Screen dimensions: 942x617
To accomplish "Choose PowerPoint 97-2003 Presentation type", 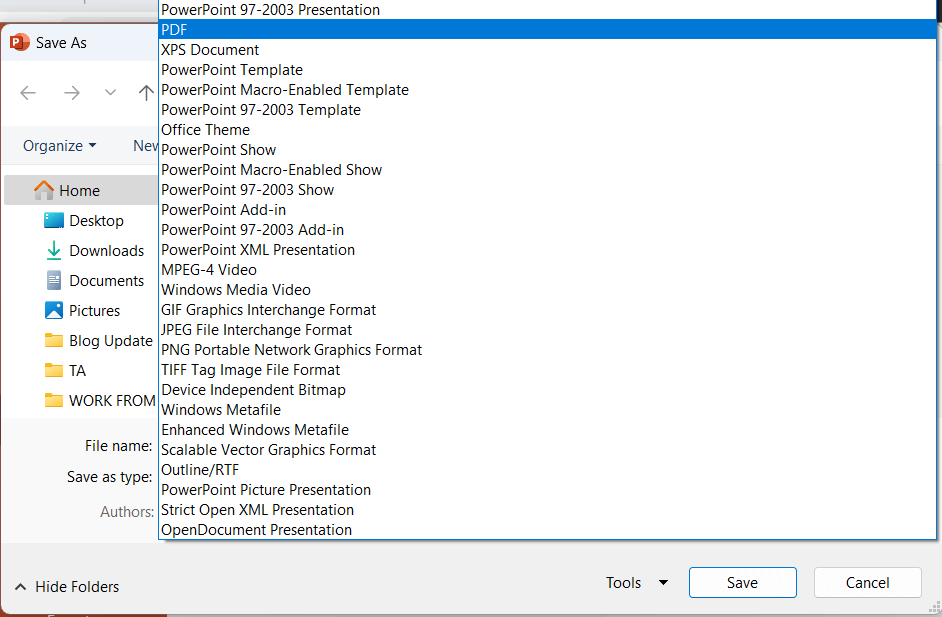I will tap(547, 10).
